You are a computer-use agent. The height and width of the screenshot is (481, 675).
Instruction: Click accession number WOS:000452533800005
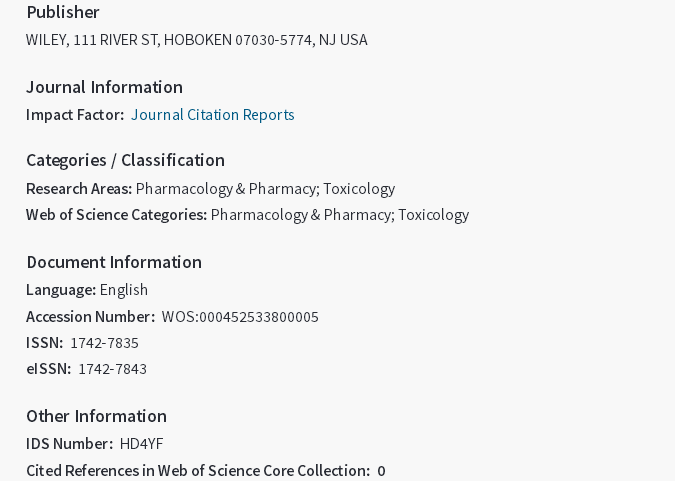pos(240,317)
